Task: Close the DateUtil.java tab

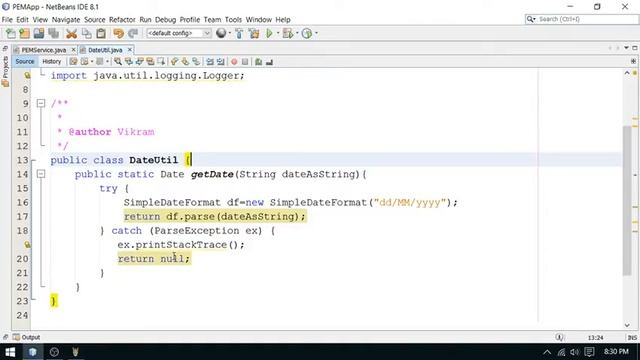Action: coord(130,50)
